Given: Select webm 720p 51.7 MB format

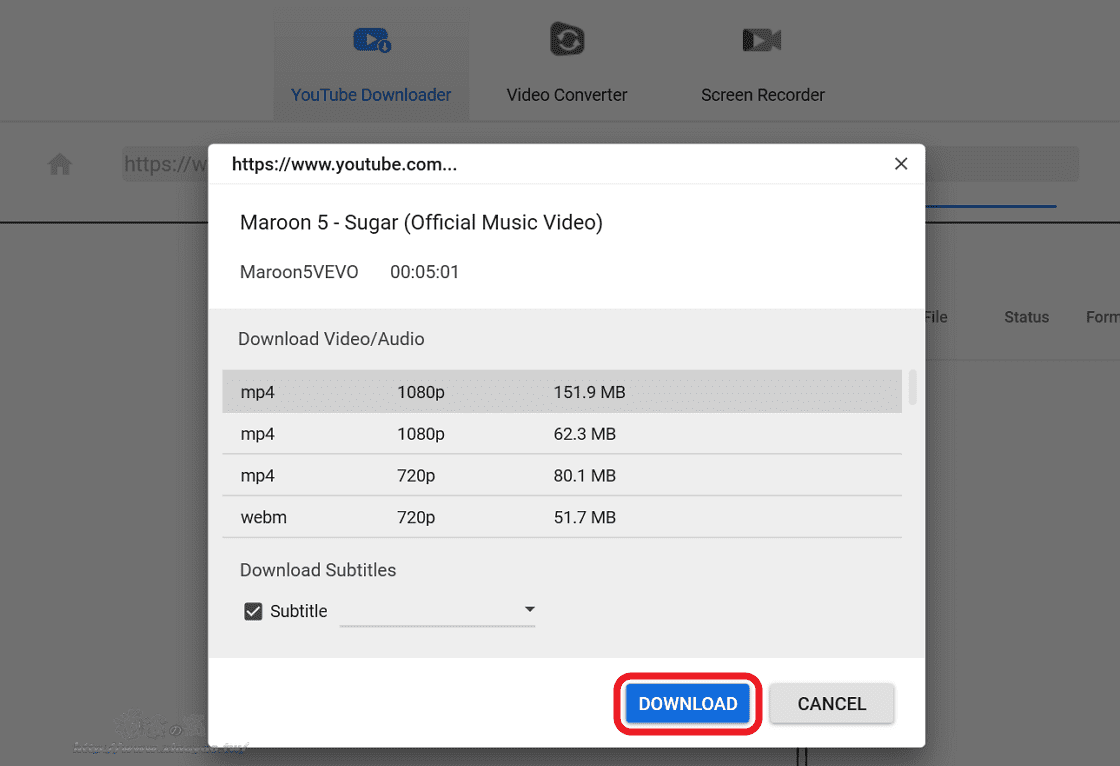Looking at the screenshot, I should tap(561, 517).
